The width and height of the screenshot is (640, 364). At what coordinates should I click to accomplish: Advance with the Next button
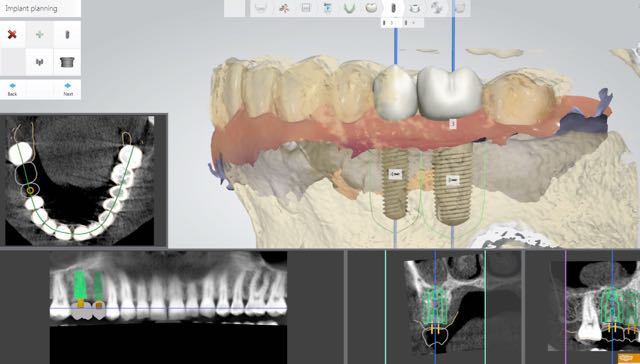(68, 89)
